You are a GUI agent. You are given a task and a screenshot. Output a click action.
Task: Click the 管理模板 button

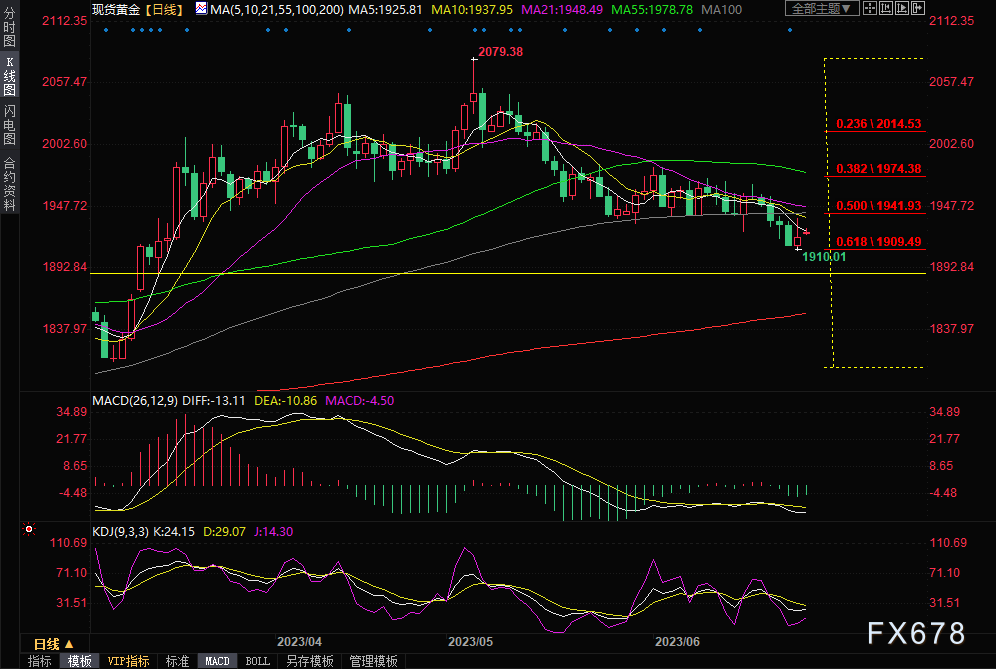point(374,661)
